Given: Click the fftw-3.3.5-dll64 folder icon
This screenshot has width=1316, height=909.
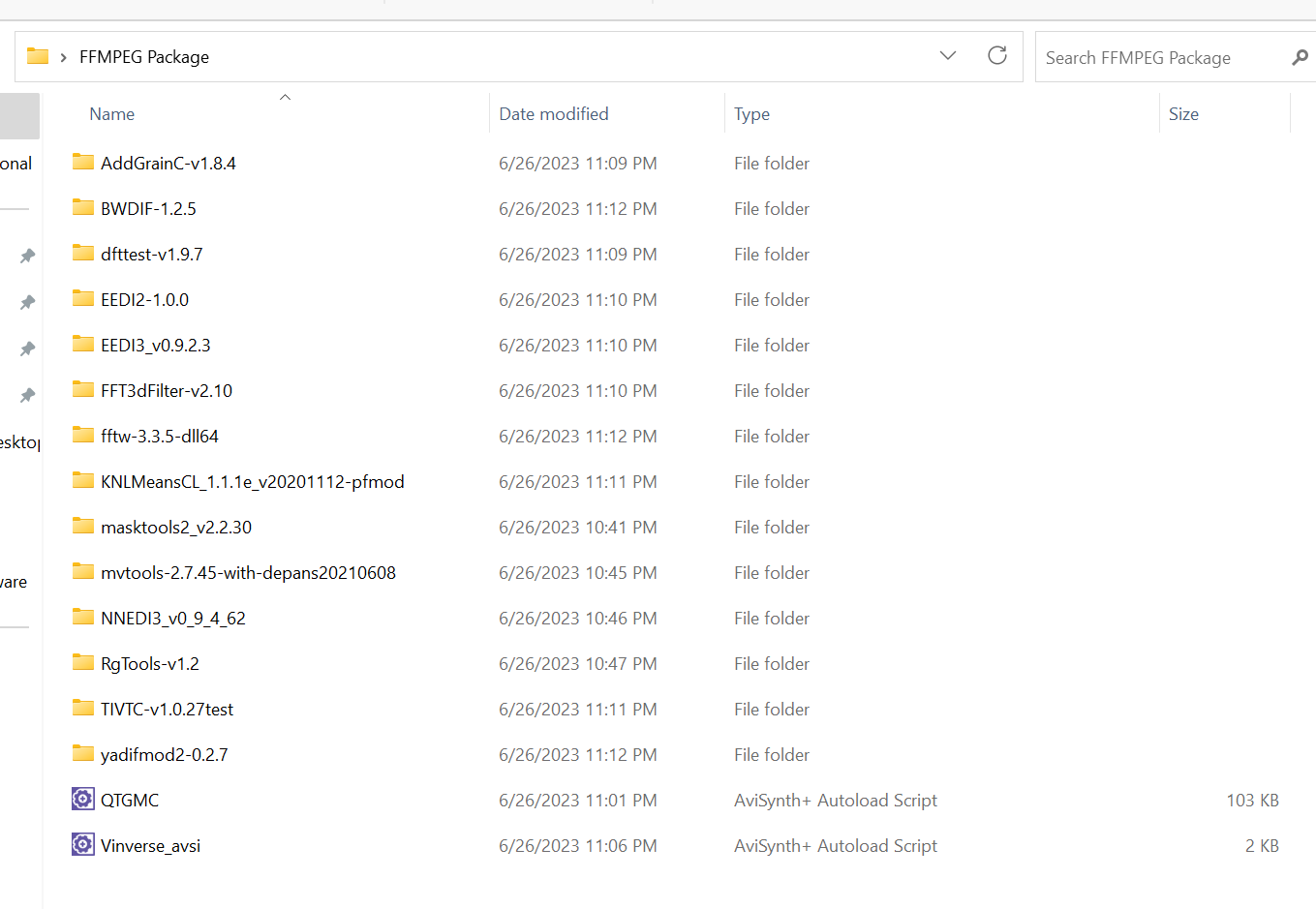Looking at the screenshot, I should click(x=83, y=435).
